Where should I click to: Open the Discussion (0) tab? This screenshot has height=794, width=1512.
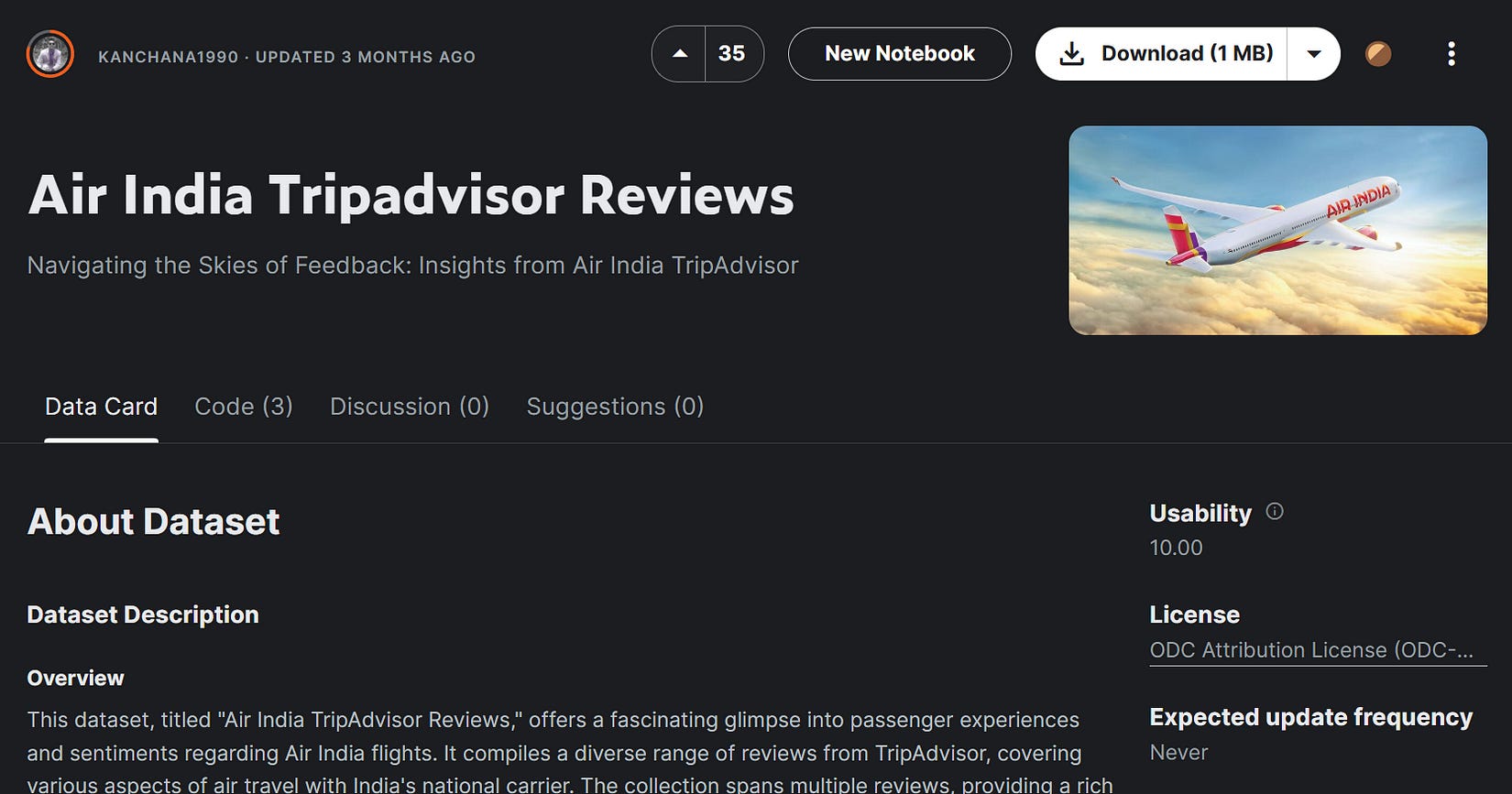click(x=410, y=407)
